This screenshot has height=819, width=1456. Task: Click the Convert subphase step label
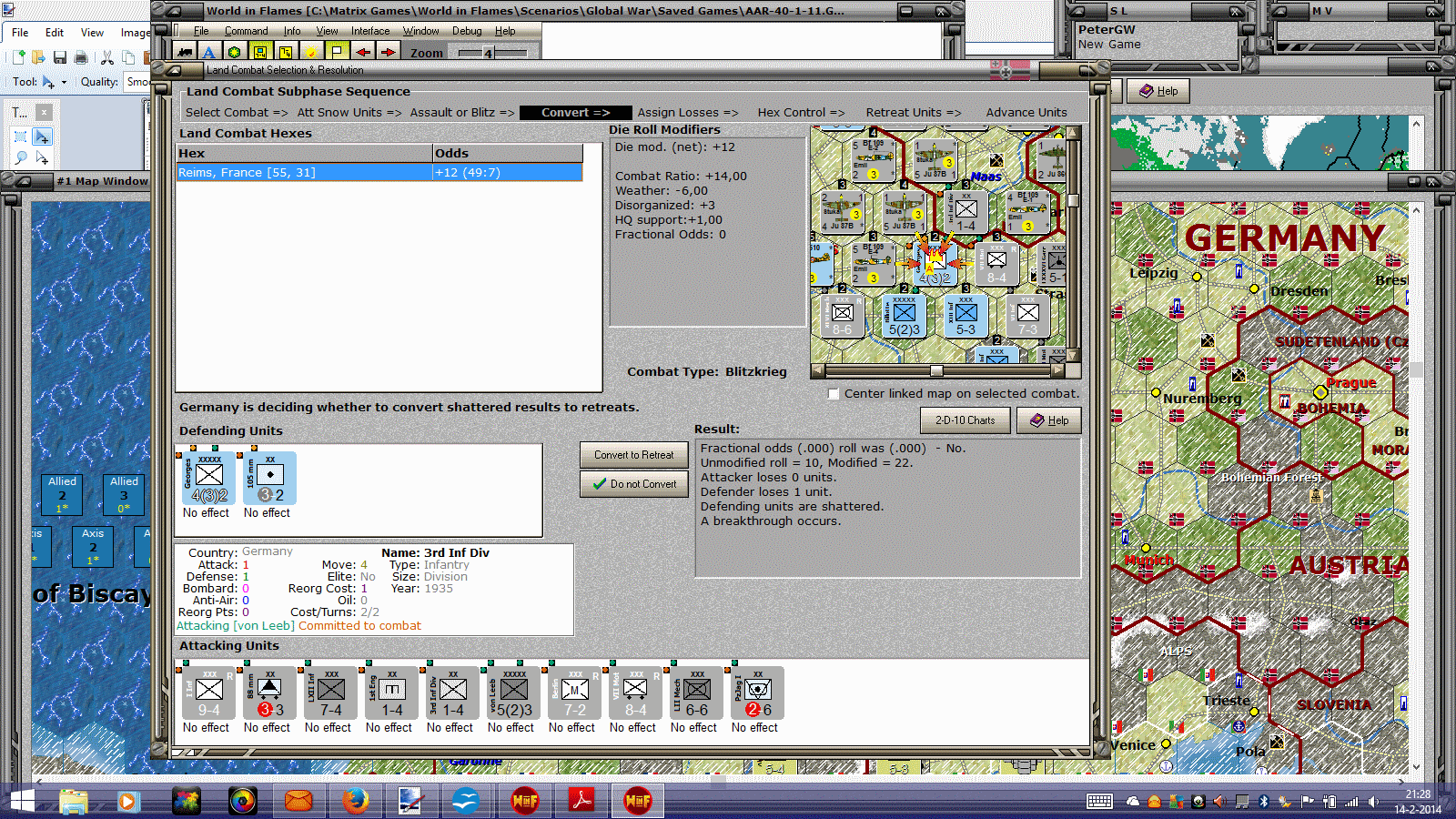tap(575, 113)
